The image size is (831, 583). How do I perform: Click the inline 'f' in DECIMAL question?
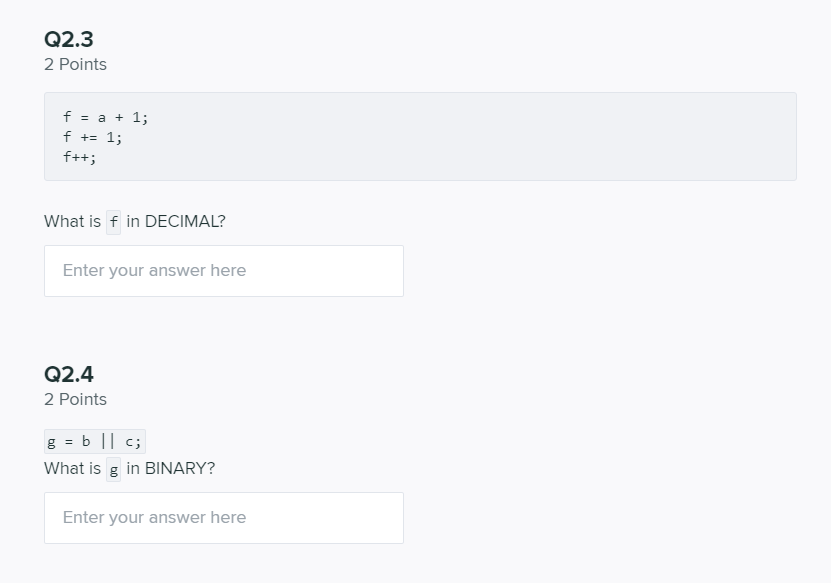[113, 222]
